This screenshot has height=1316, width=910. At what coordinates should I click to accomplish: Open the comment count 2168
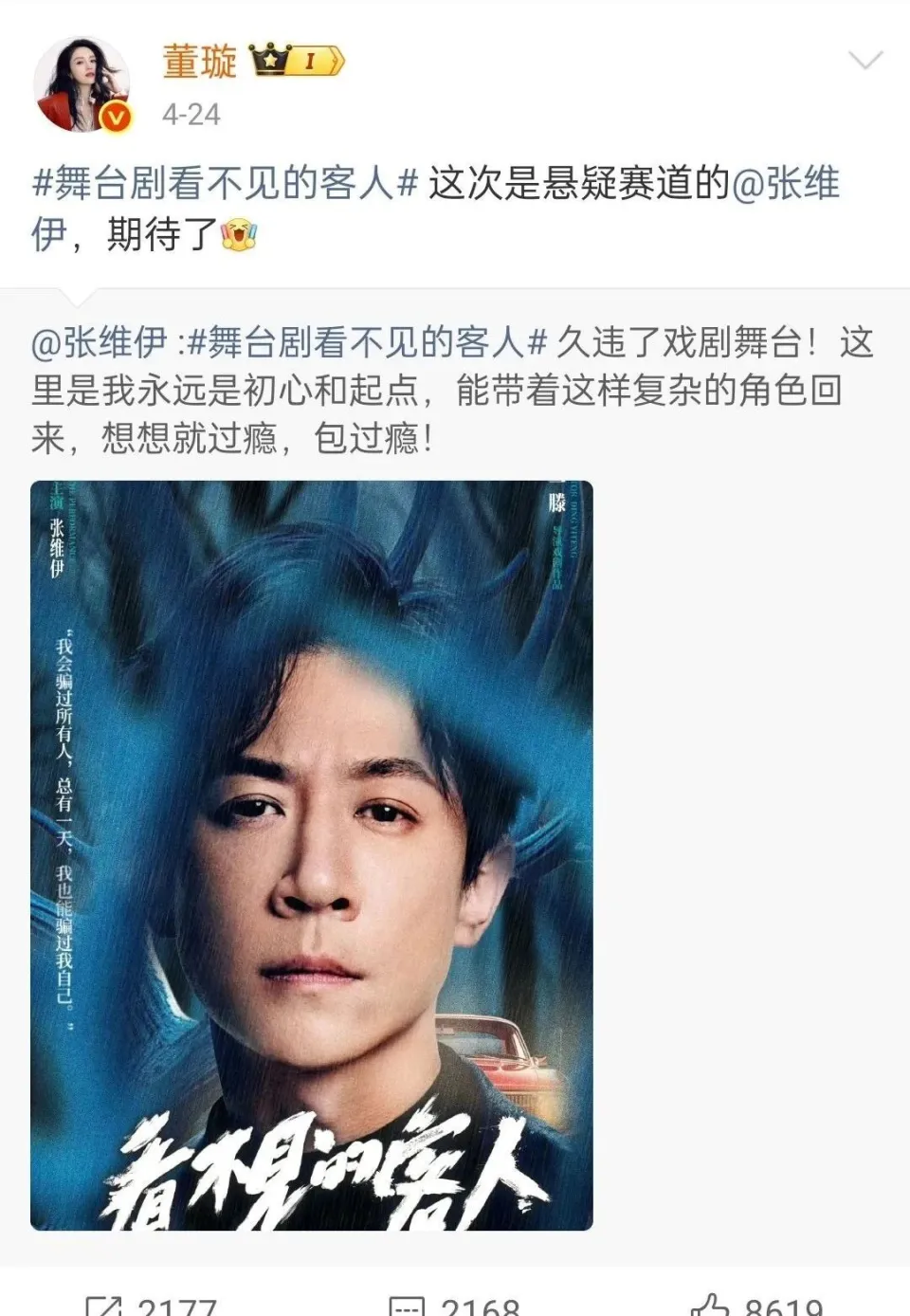pos(481,1307)
